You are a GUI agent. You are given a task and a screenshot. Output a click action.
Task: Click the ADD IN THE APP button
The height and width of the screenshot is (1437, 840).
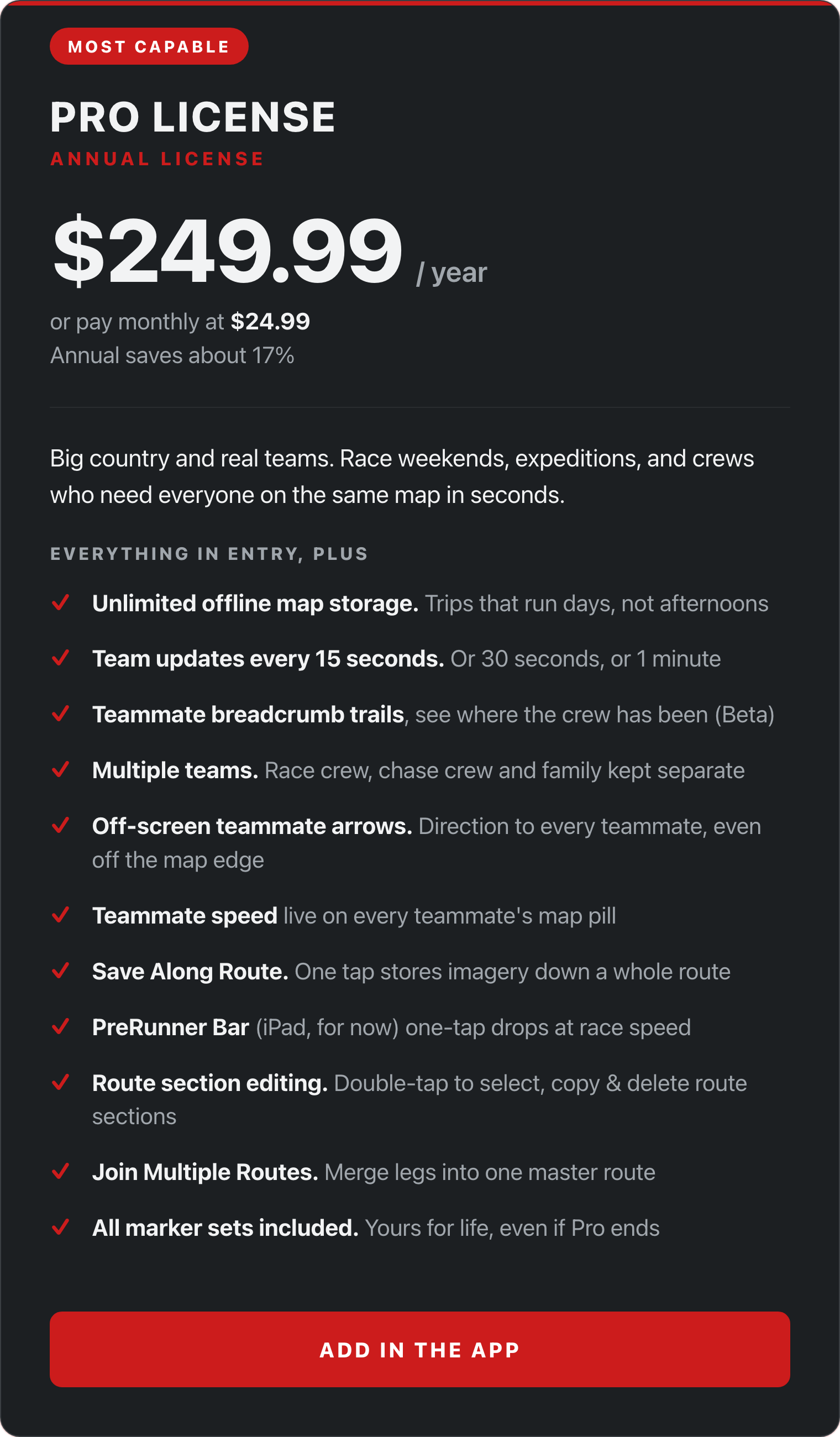tap(419, 1349)
